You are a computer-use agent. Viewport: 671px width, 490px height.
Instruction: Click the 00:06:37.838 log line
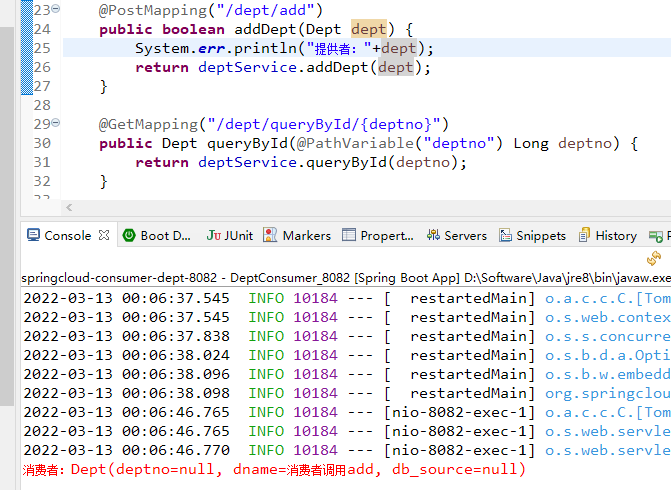click(x=347, y=336)
